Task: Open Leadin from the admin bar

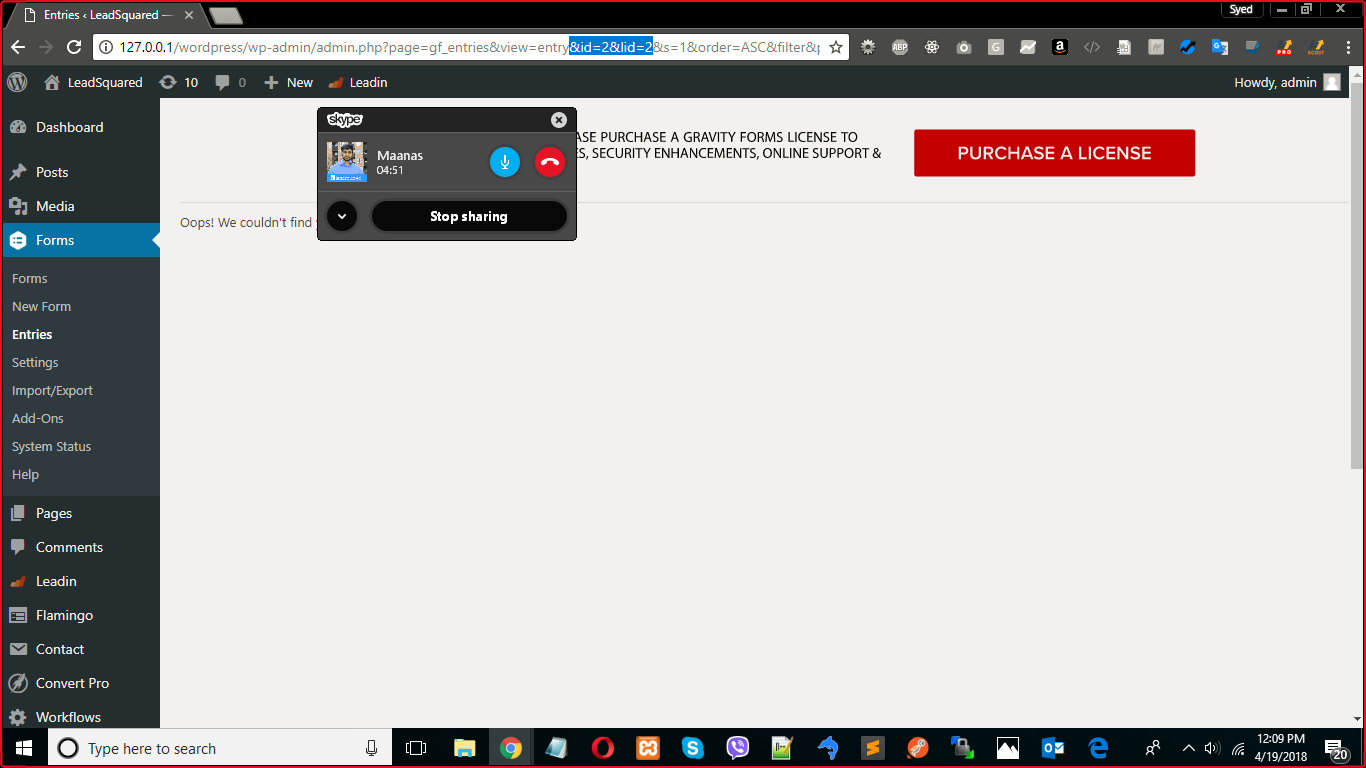Action: point(358,82)
